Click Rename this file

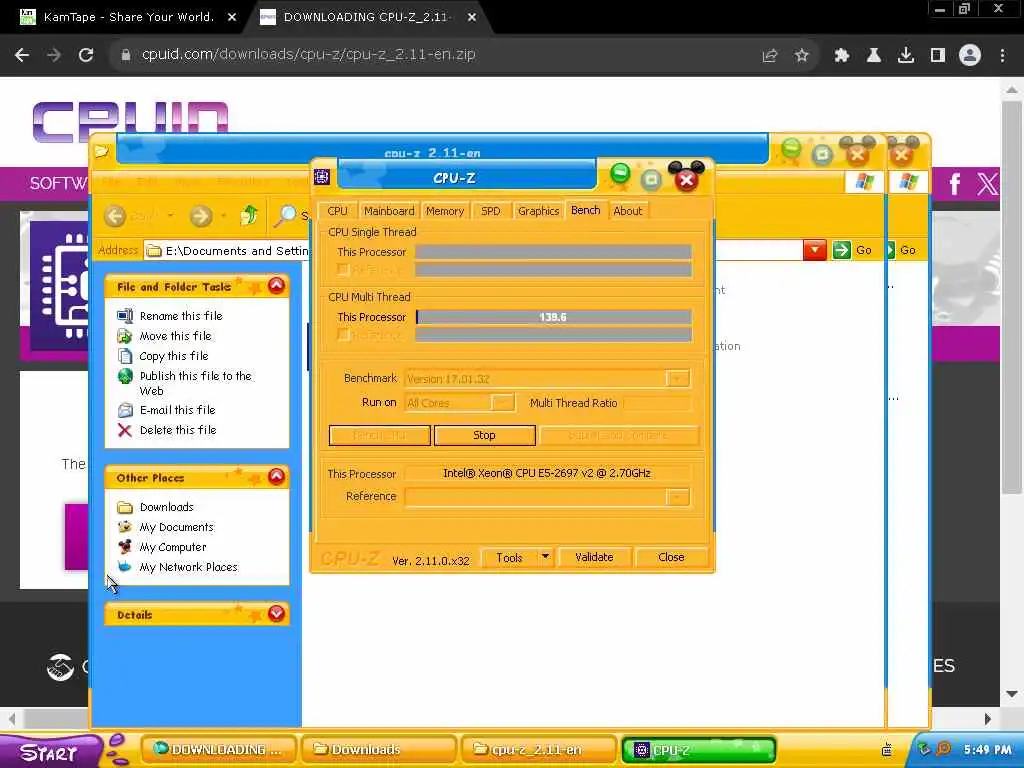point(181,316)
